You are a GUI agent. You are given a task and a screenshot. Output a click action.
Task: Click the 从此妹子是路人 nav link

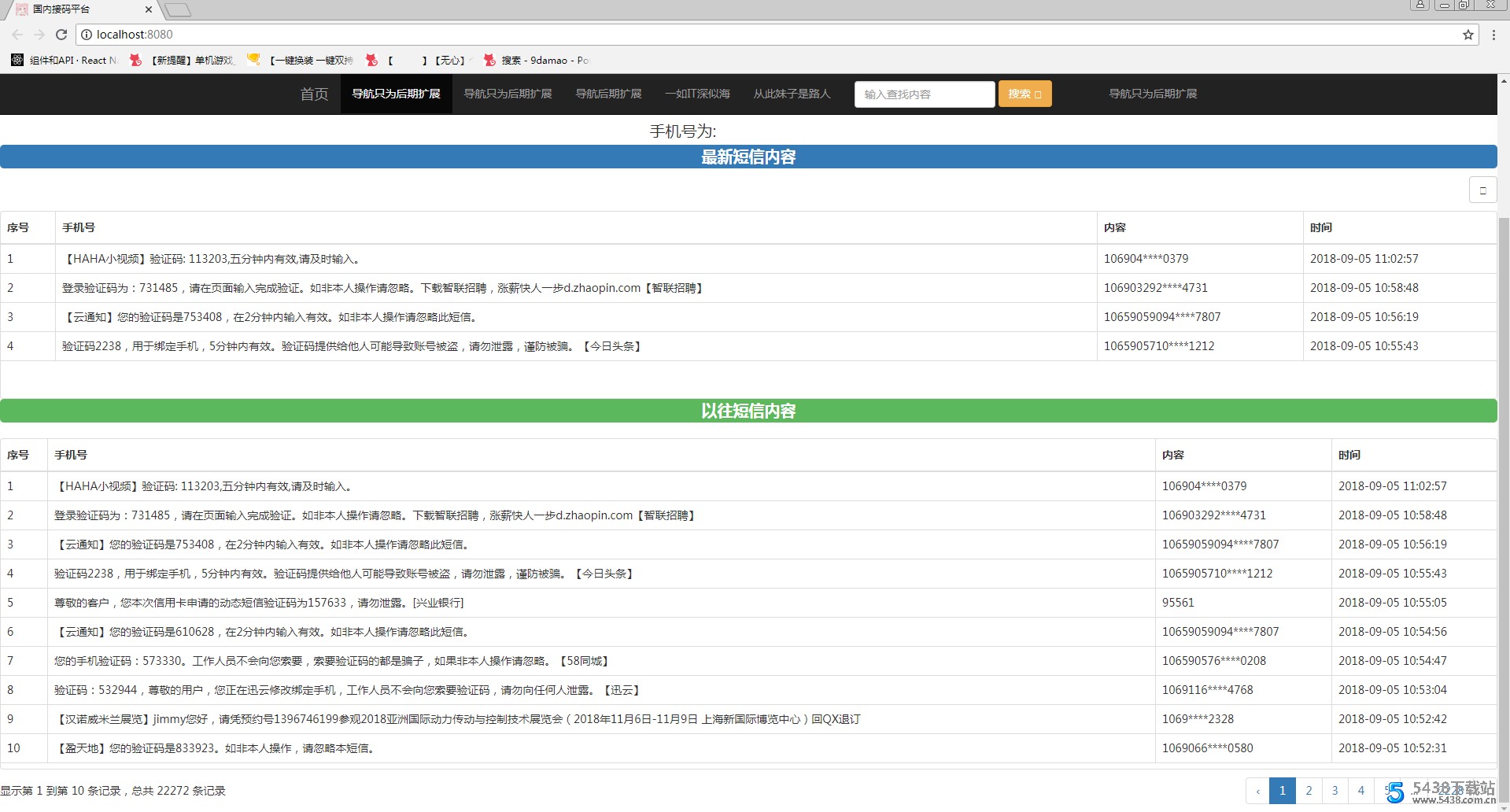point(792,94)
